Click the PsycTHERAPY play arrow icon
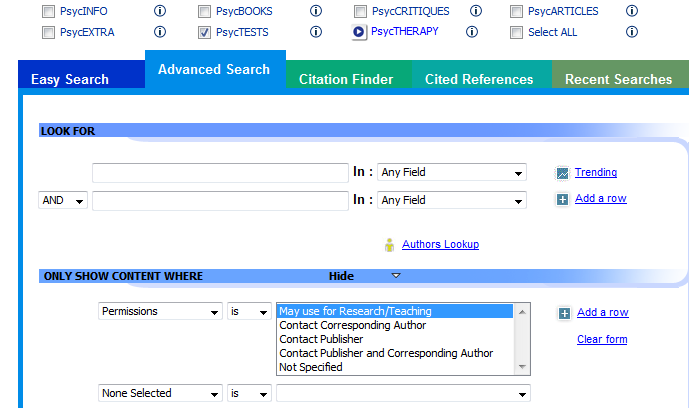The height and width of the screenshot is (408, 689). [359, 32]
